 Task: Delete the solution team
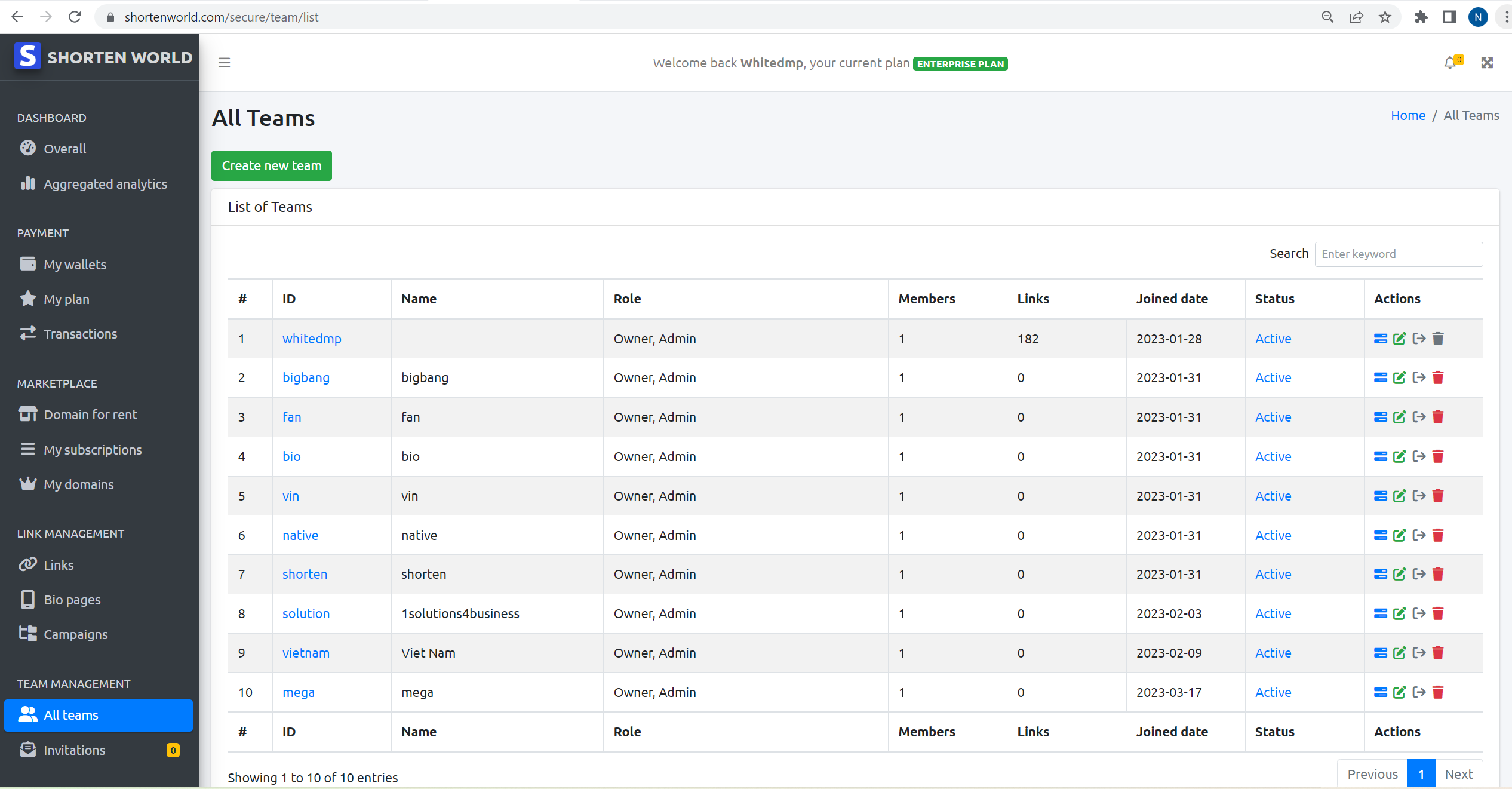coord(1438,613)
